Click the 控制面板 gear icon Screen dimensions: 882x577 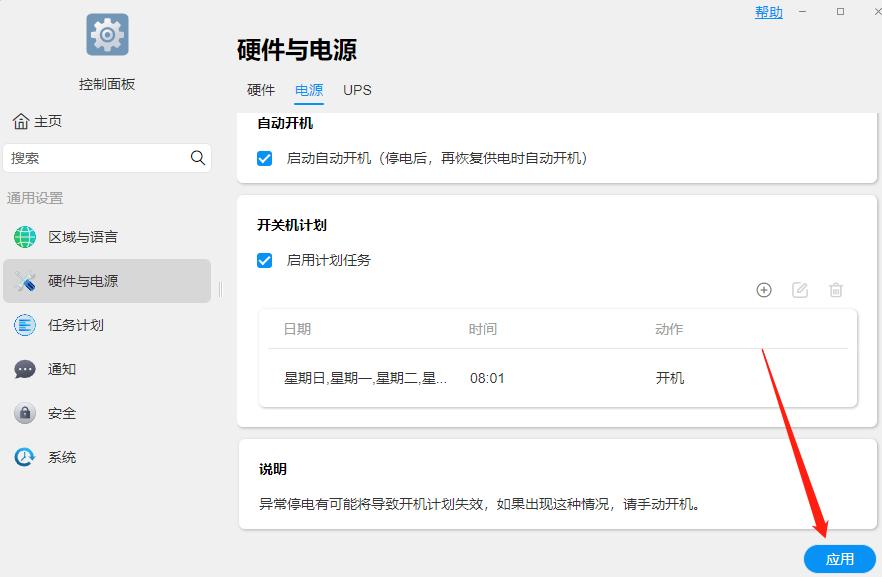(106, 33)
